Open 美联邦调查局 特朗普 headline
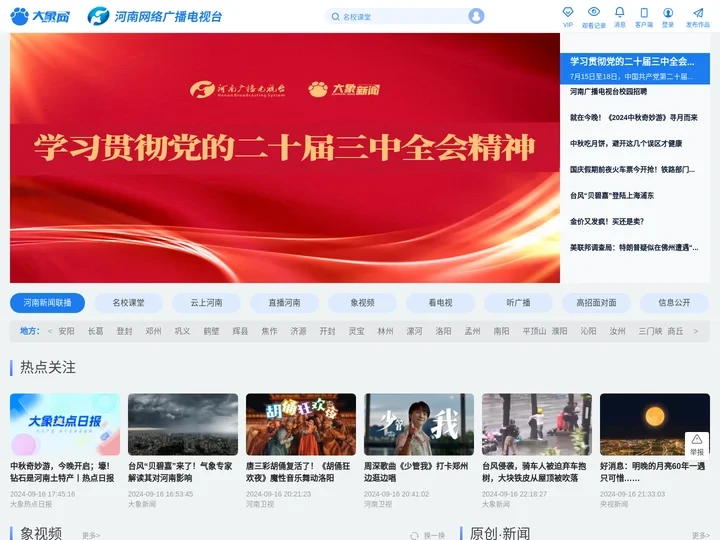Image resolution: width=720 pixels, height=540 pixels. [x=634, y=248]
